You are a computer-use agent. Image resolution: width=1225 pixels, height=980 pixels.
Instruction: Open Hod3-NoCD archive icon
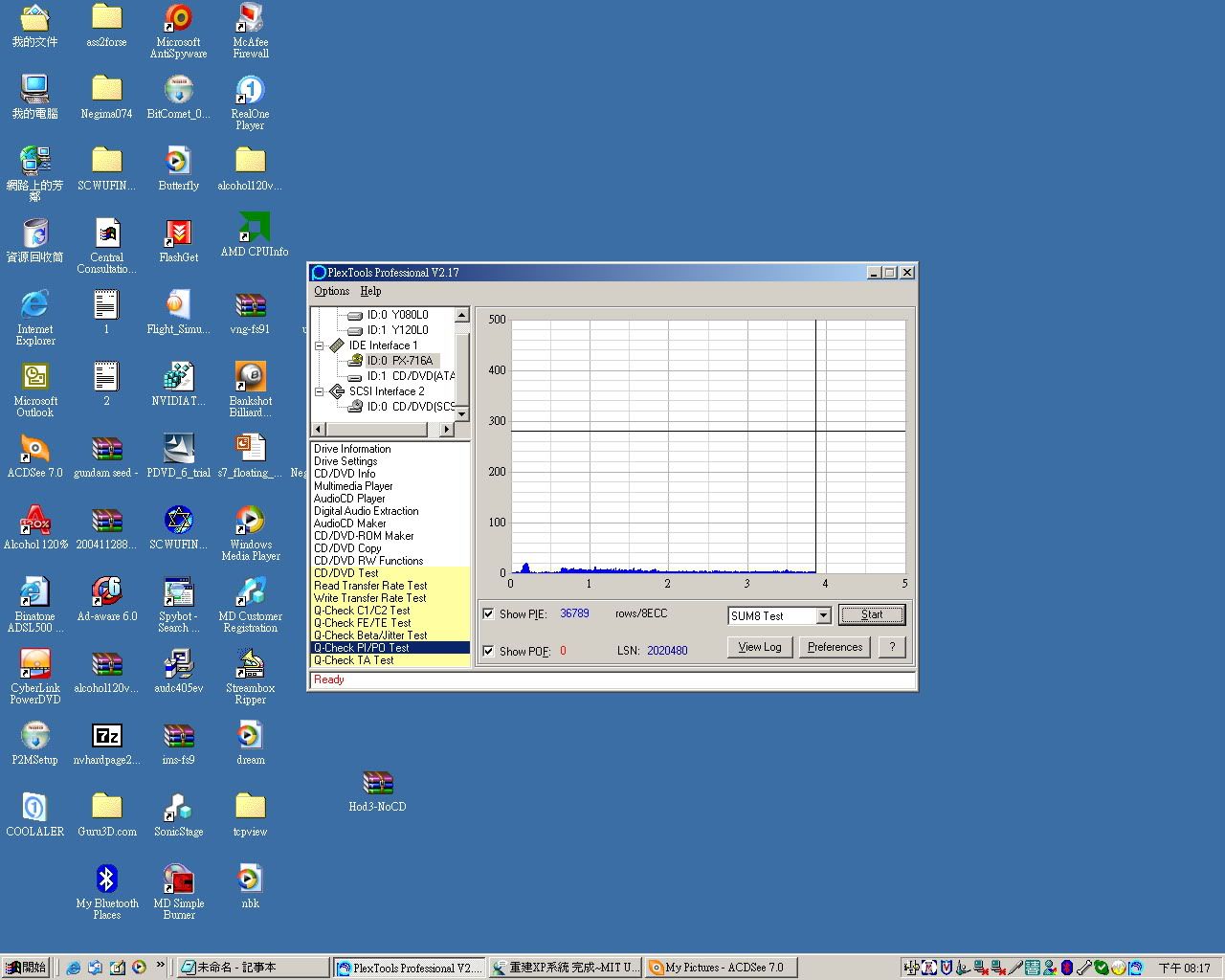(377, 791)
